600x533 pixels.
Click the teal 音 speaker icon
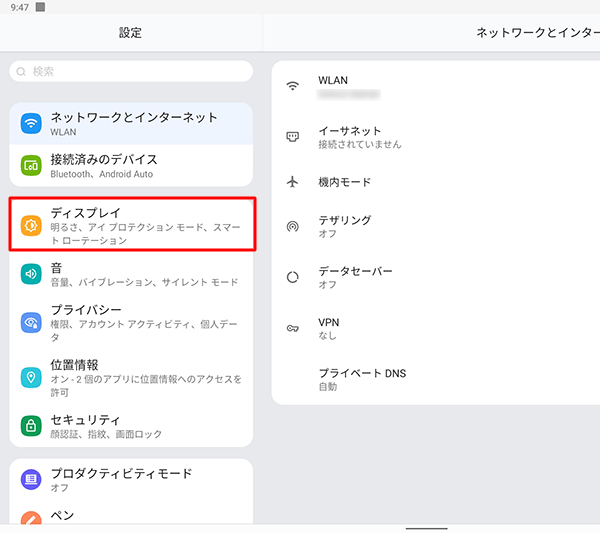click(x=32, y=273)
